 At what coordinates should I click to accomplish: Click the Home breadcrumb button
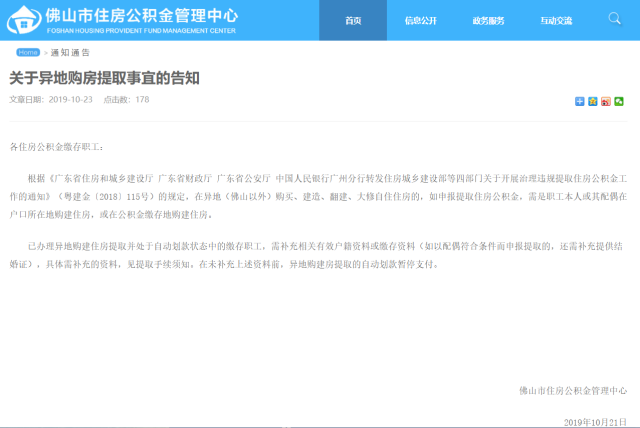click(x=28, y=52)
